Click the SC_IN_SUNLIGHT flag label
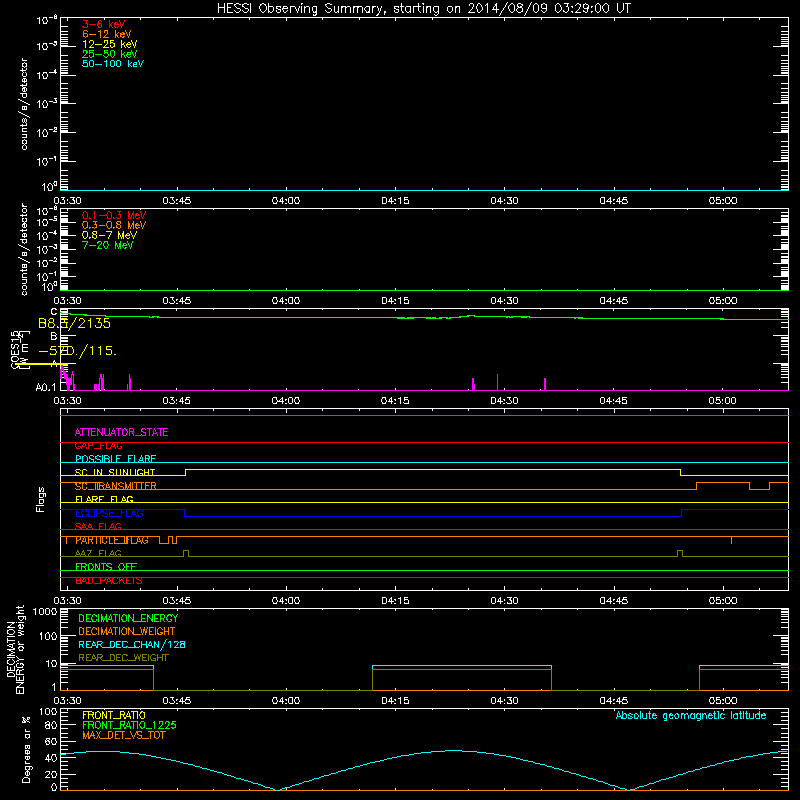The width and height of the screenshot is (800, 800). [x=115, y=472]
